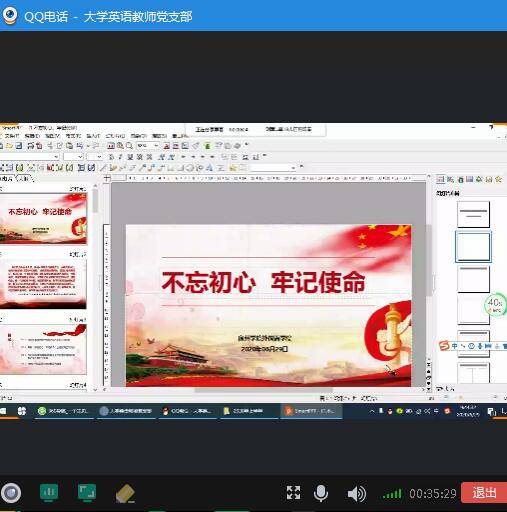Click the green screen-share icon
The width and height of the screenshot is (507, 512).
[87, 492]
